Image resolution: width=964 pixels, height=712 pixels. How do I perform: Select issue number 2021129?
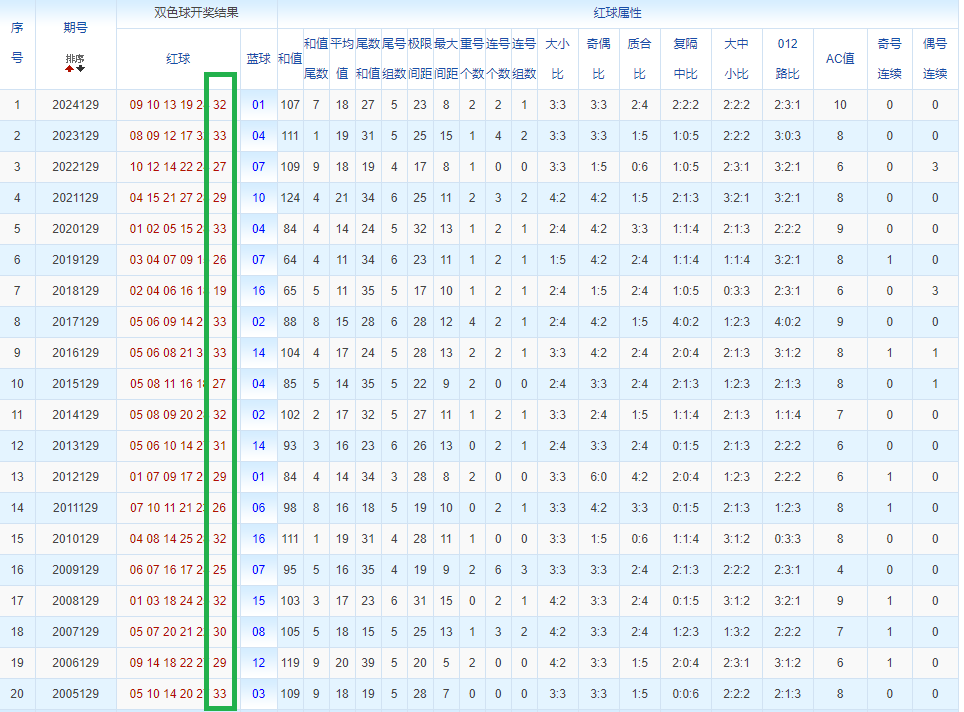[x=76, y=198]
